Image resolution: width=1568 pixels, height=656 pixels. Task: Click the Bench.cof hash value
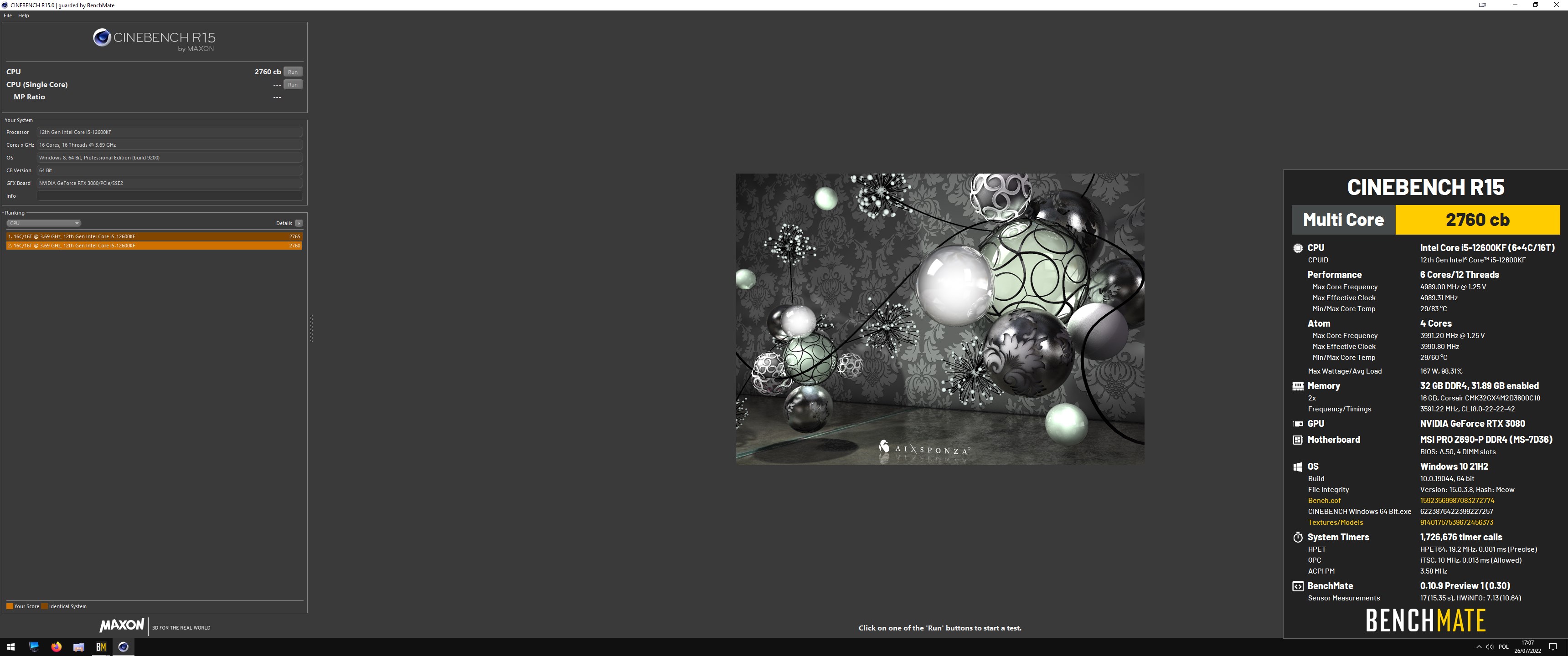point(1457,501)
